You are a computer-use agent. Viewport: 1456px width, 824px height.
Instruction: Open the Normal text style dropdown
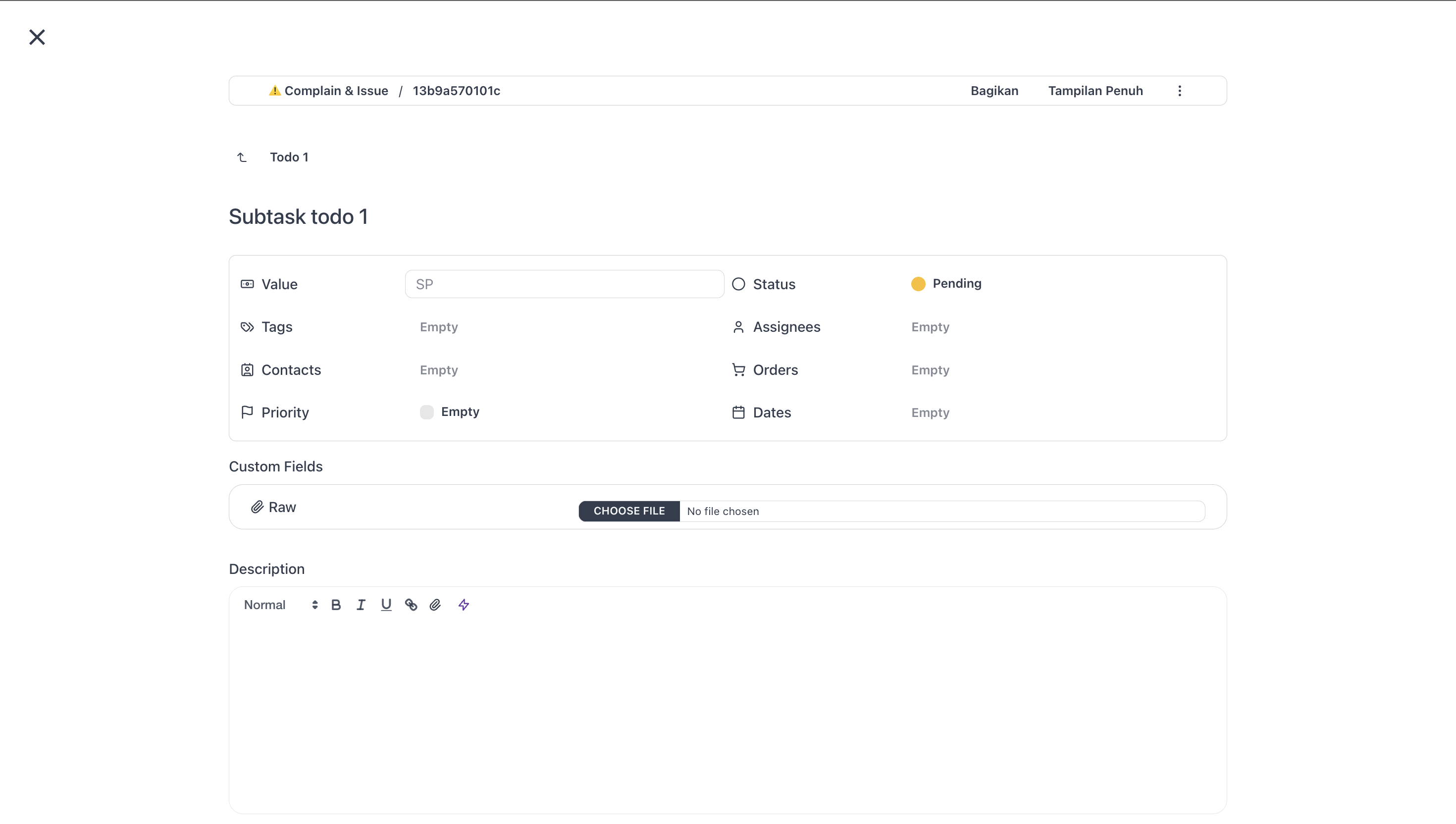[281, 605]
